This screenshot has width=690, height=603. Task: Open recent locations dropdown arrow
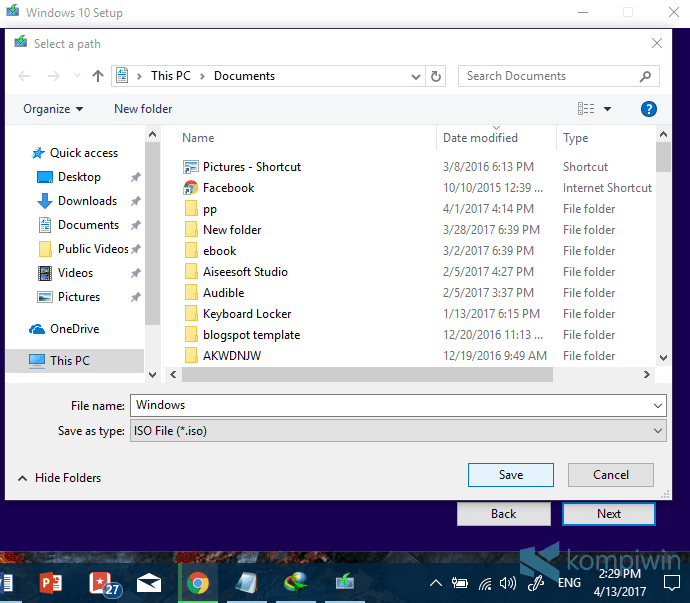77,76
